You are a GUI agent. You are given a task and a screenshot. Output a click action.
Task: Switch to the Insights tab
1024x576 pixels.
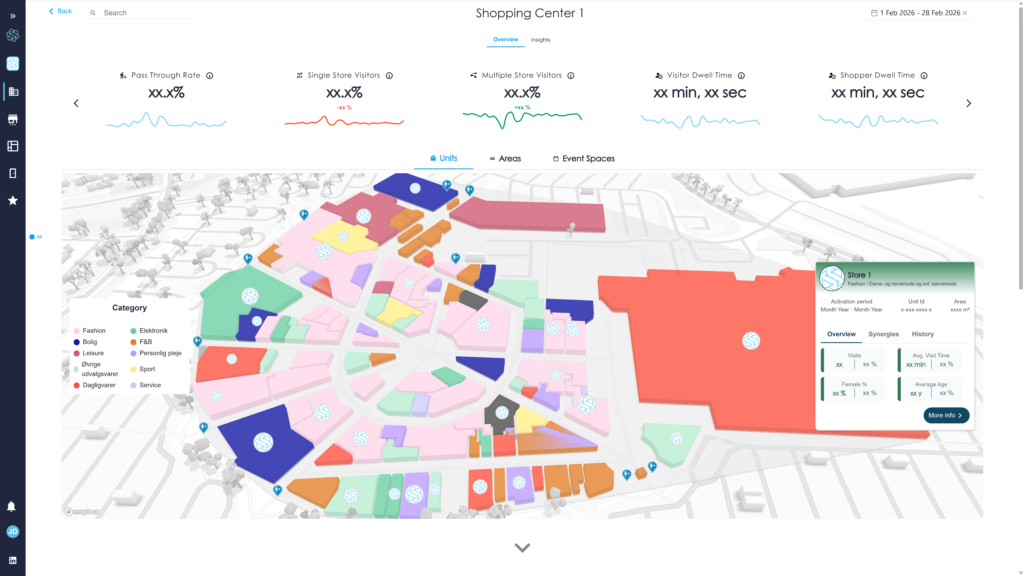point(540,40)
